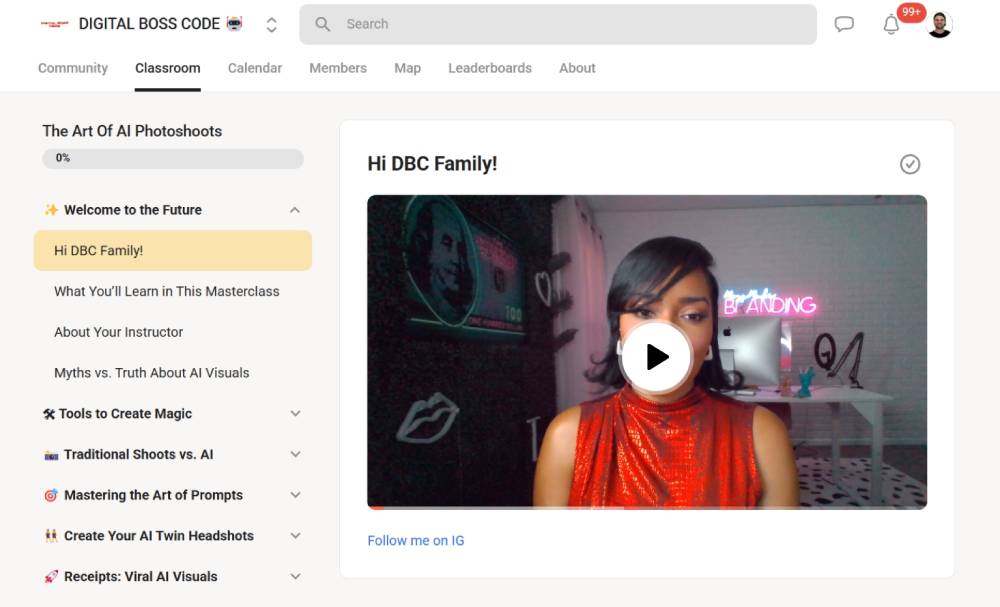The height and width of the screenshot is (607, 1000).
Task: View the Leaderboards tab
Action: (x=490, y=68)
